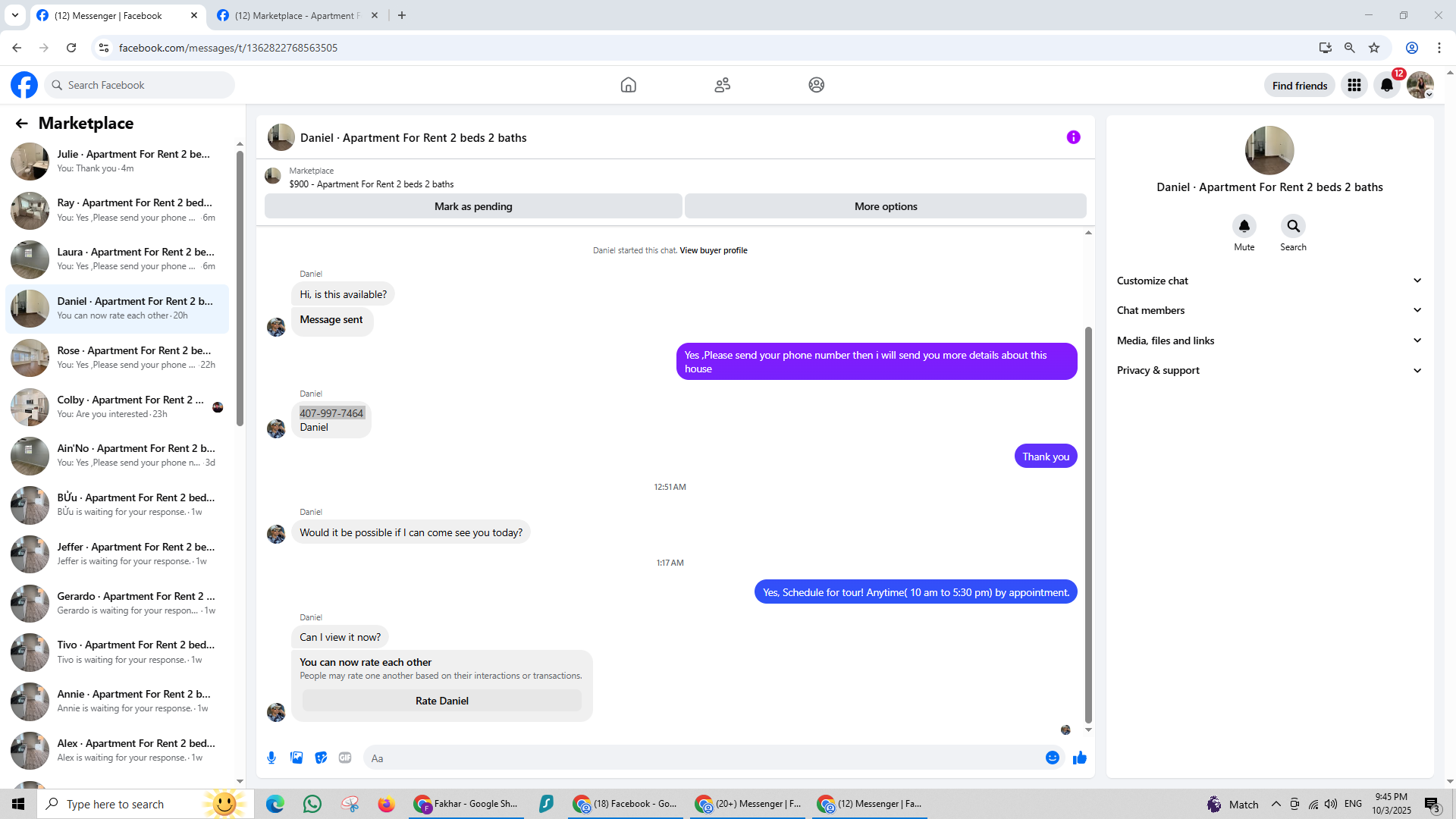Viewport: 1456px width, 819px height.
Task: Open the View buyer profile link
Action: click(714, 250)
